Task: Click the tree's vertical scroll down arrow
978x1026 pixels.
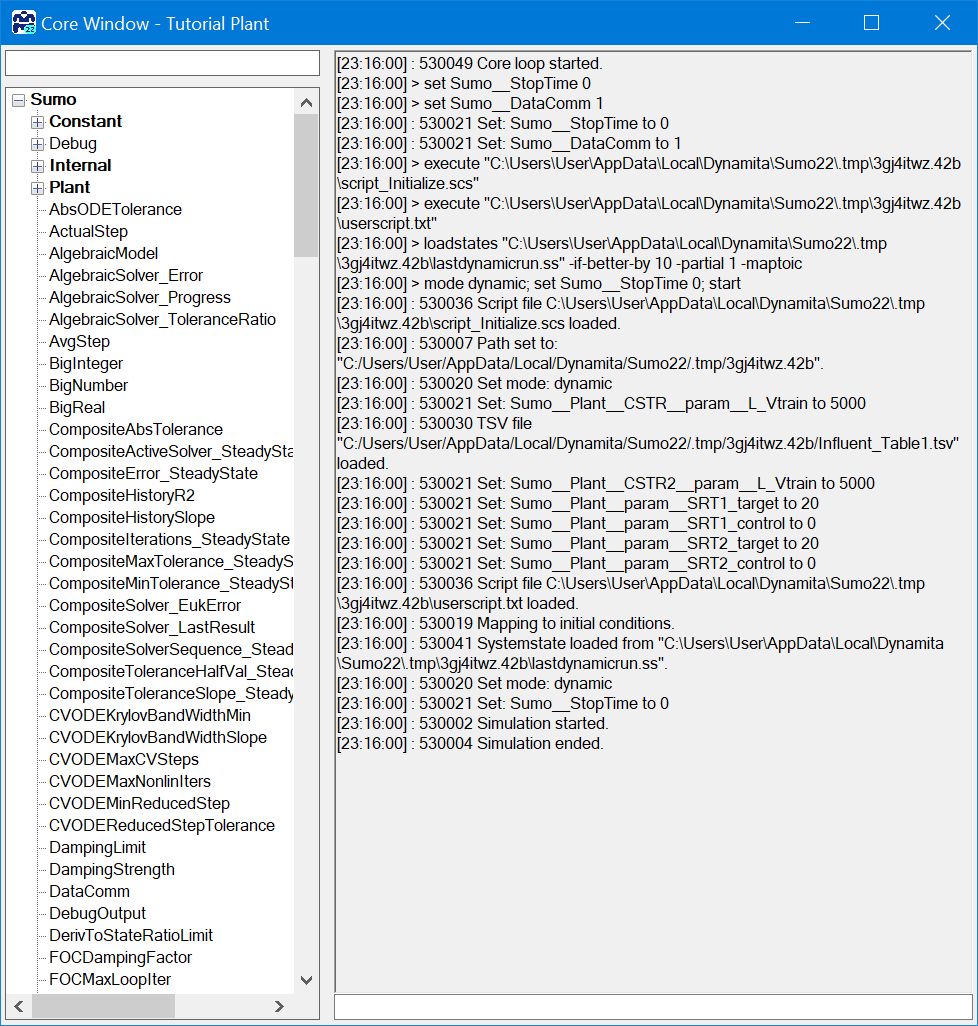Action: [x=306, y=981]
